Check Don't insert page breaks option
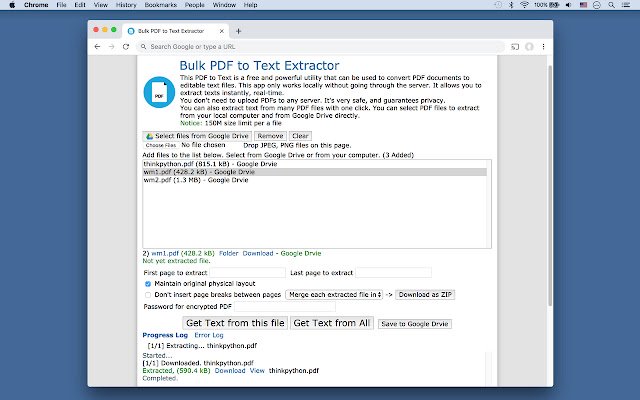 click(x=148, y=295)
